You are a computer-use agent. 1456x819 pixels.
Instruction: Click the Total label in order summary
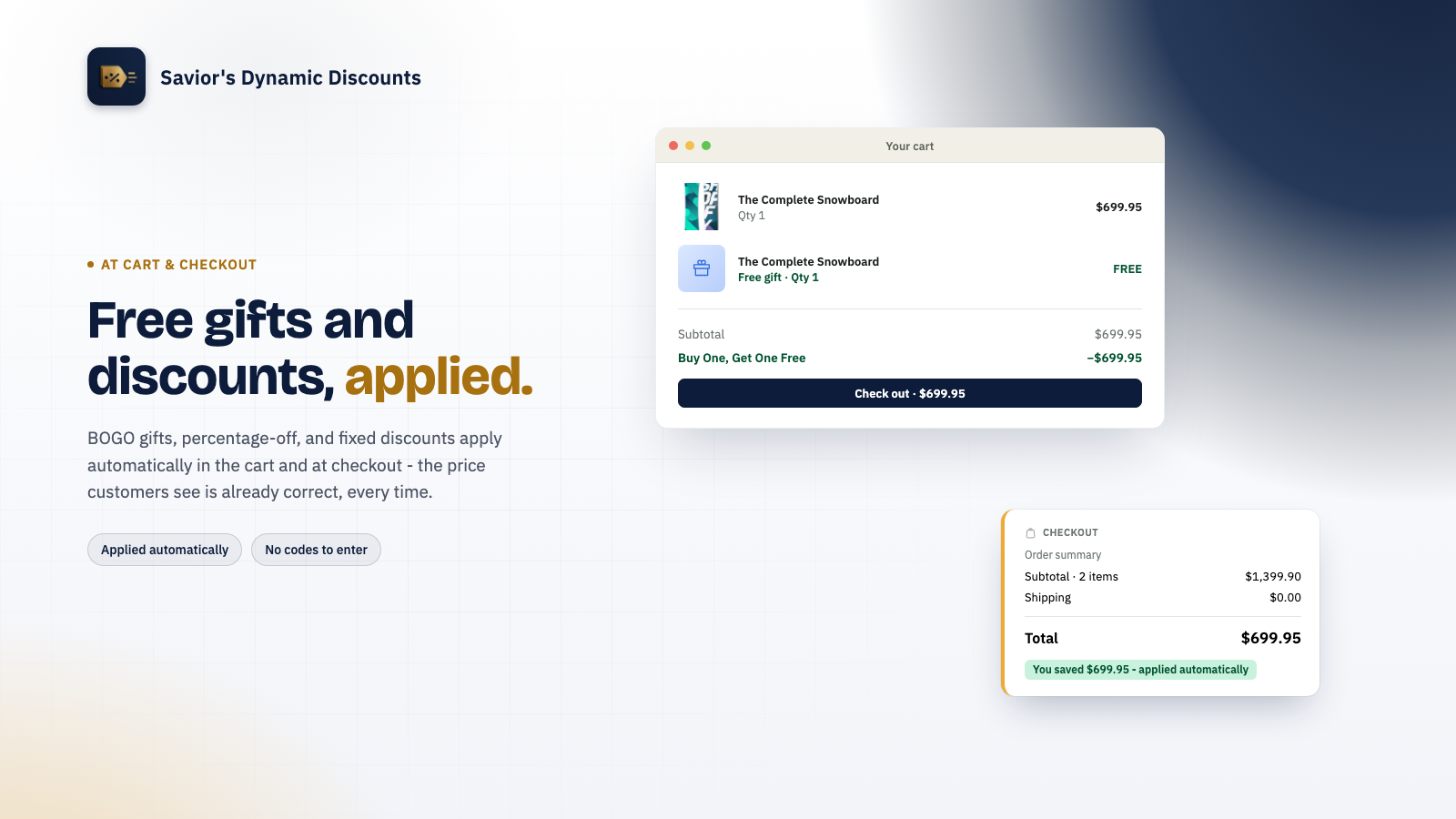coord(1041,639)
